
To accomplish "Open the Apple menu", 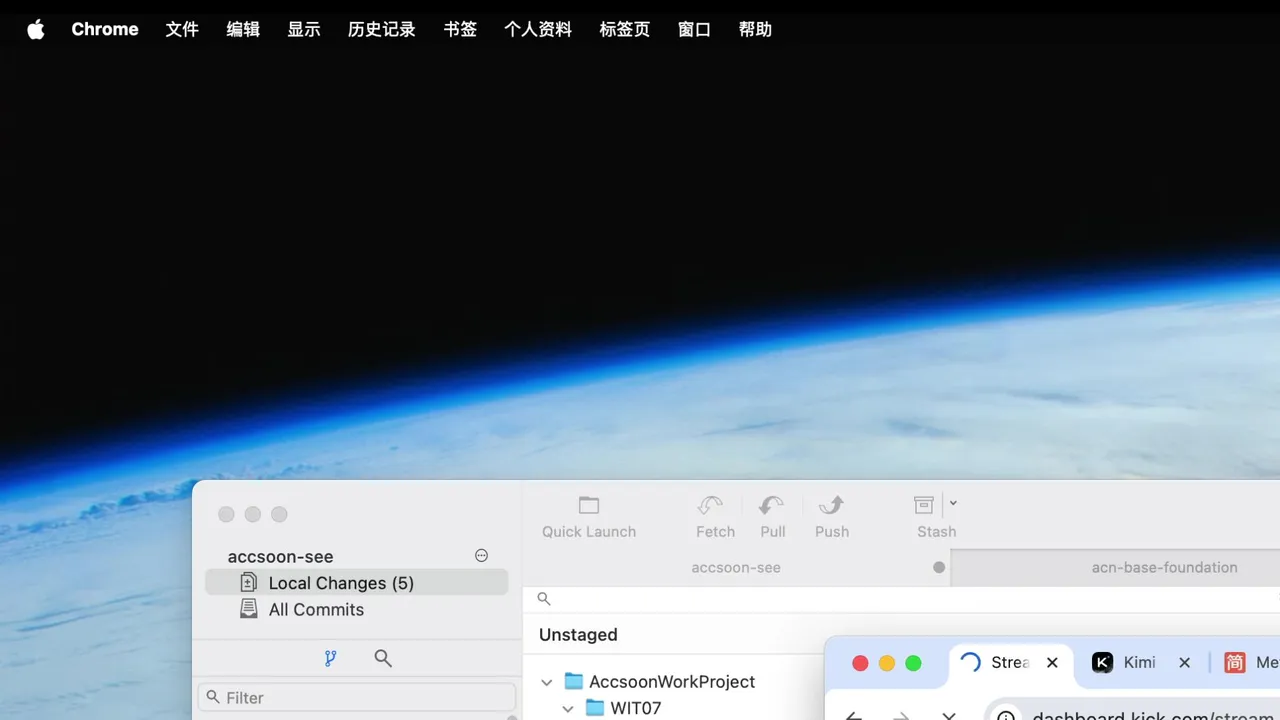I will [36, 29].
